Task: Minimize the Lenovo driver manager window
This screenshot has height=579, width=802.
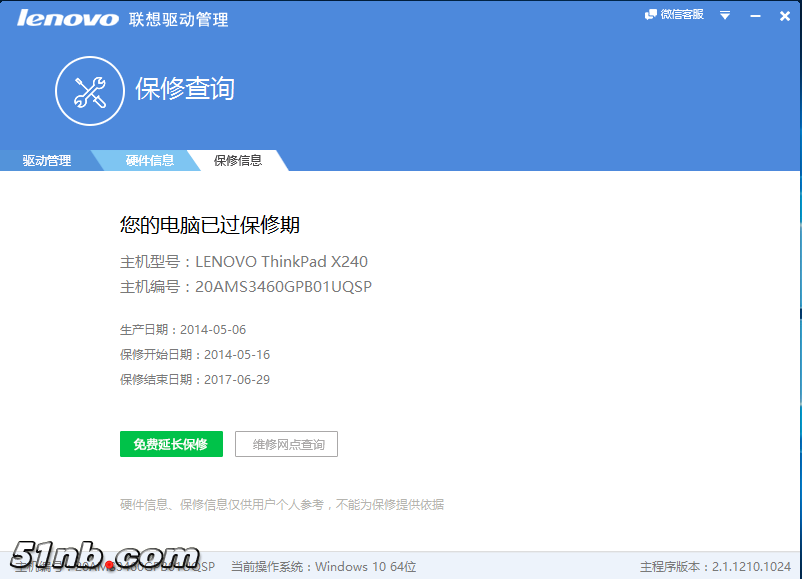Action: (x=755, y=16)
